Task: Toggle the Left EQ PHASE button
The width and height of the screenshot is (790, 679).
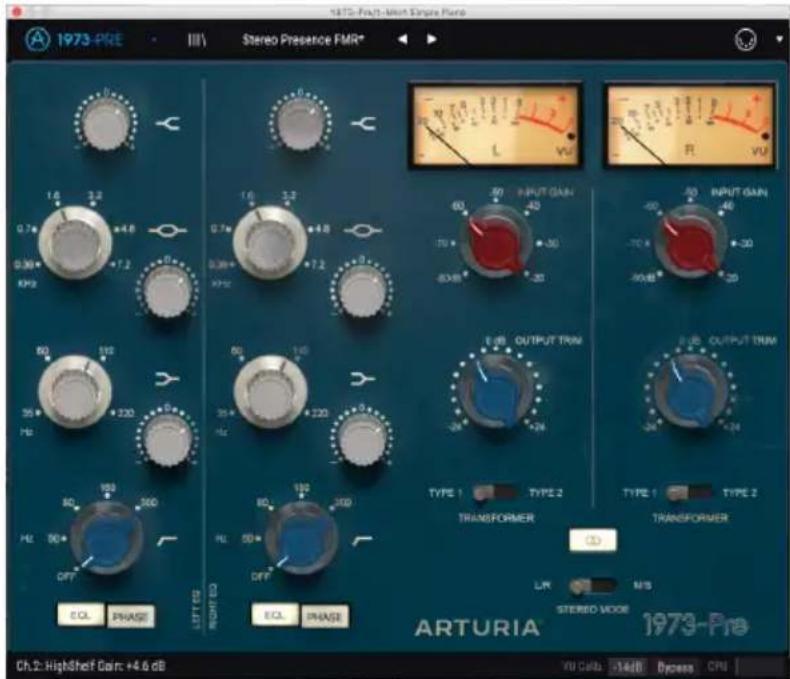Action: point(130,617)
